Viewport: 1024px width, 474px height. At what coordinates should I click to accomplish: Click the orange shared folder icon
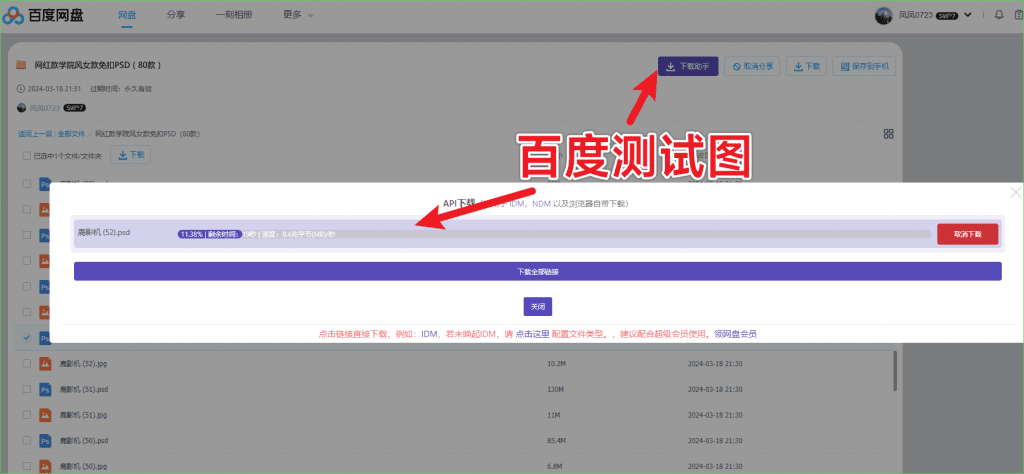point(21,65)
